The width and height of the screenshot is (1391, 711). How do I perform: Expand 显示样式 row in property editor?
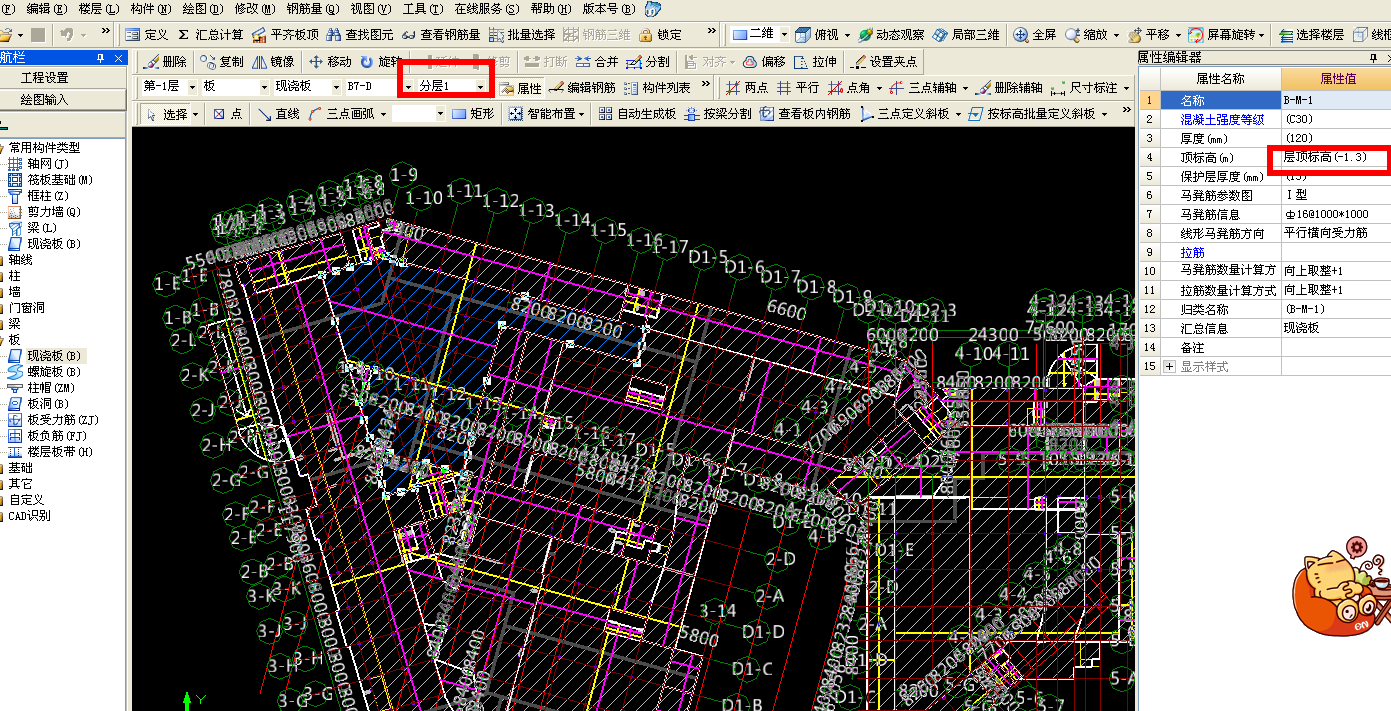pyautogui.click(x=1170, y=367)
